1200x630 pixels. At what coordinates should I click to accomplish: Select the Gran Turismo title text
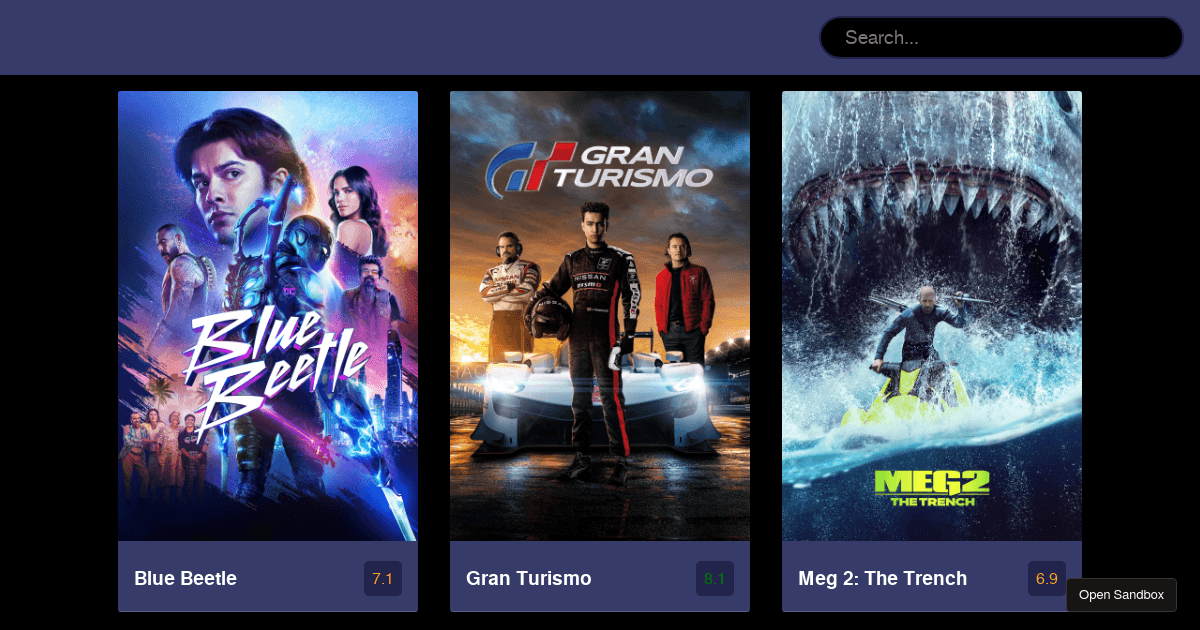529,578
